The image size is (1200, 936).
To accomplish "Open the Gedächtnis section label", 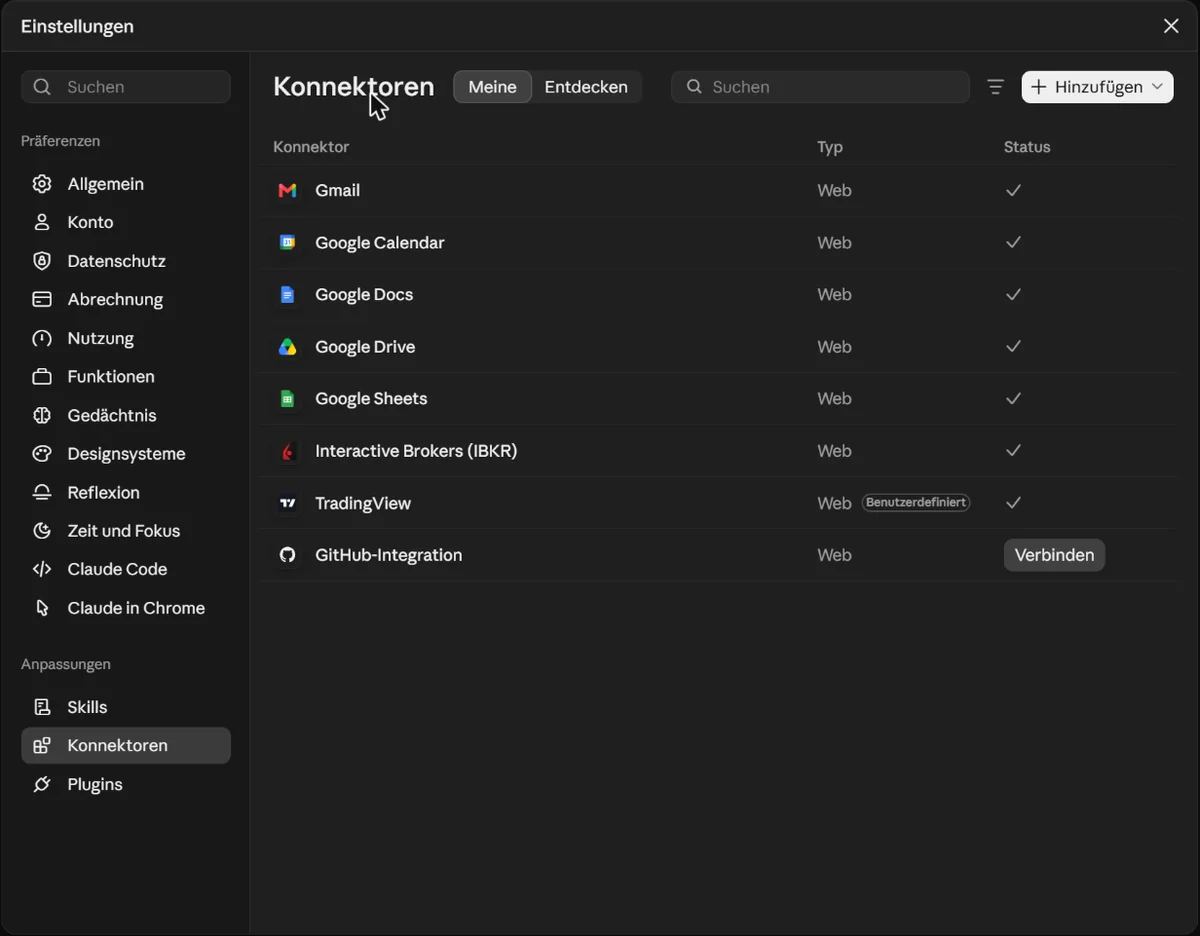I will pyautogui.click(x=112, y=415).
